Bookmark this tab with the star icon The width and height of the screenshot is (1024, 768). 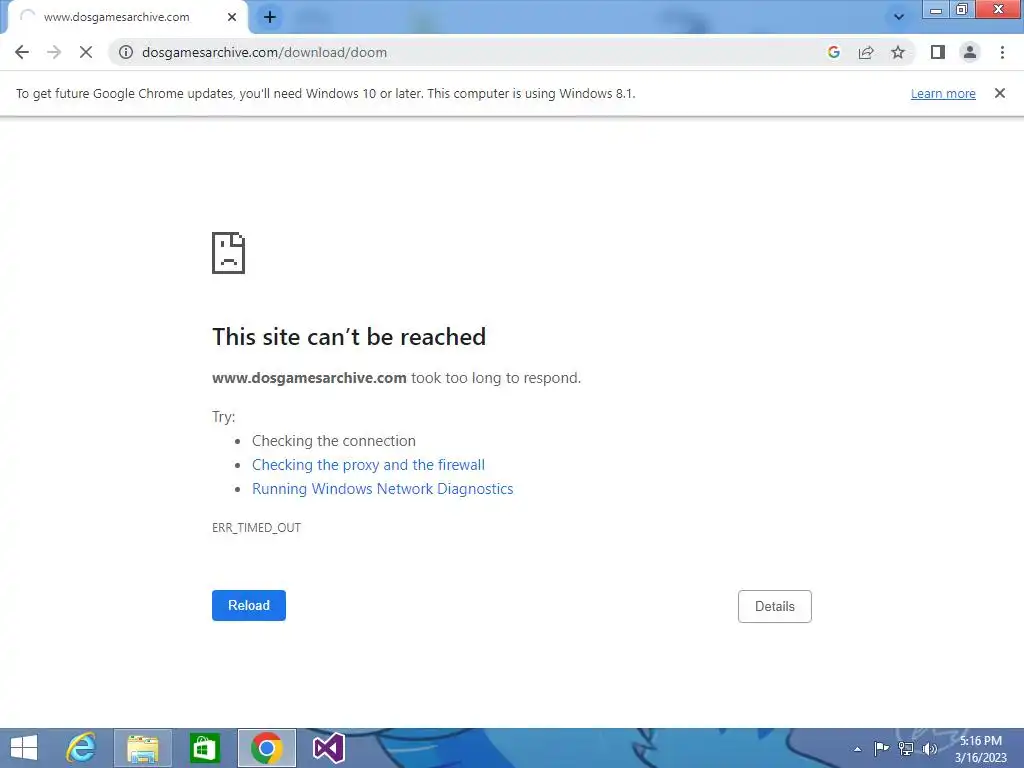point(898,52)
